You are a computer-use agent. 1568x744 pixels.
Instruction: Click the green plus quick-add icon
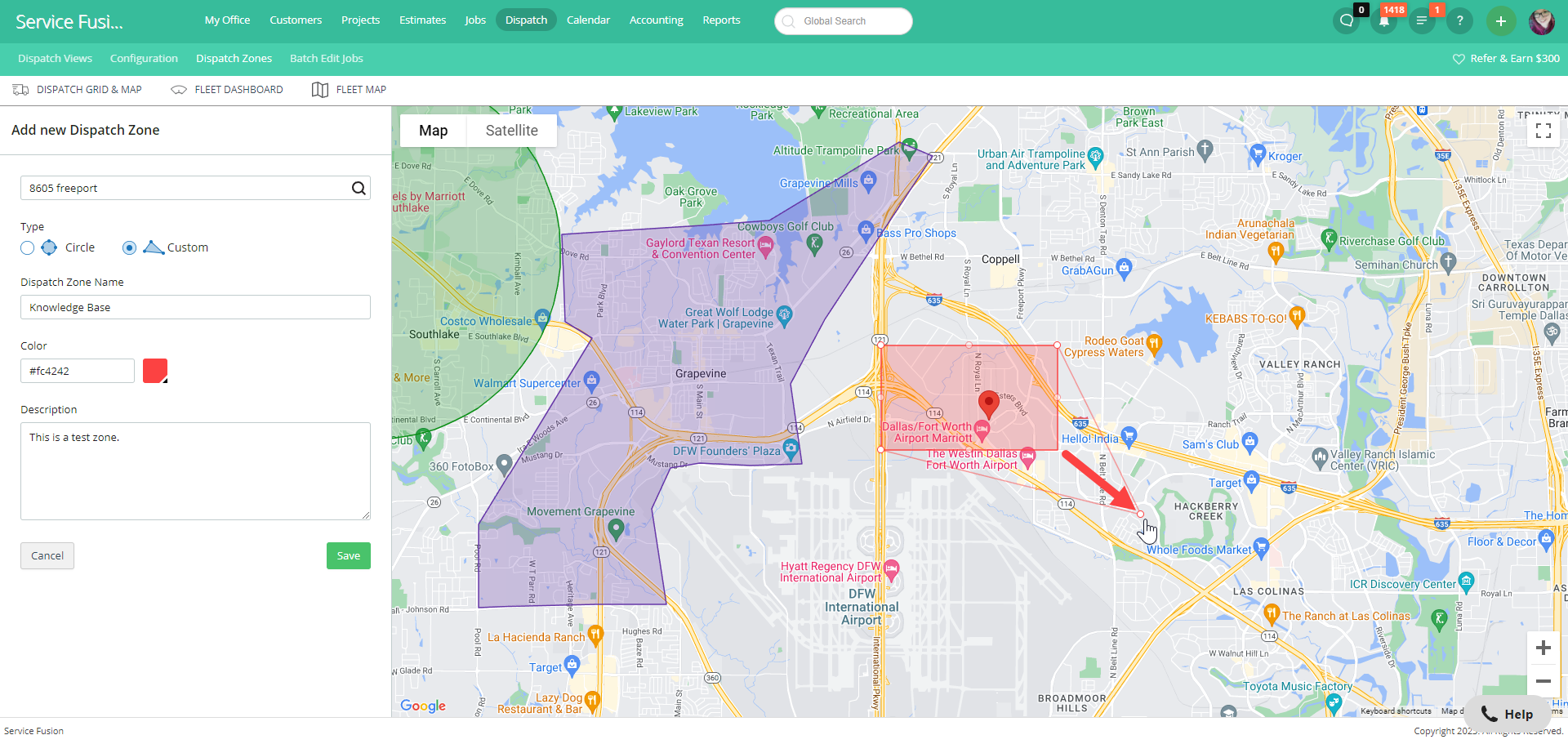pos(1500,21)
